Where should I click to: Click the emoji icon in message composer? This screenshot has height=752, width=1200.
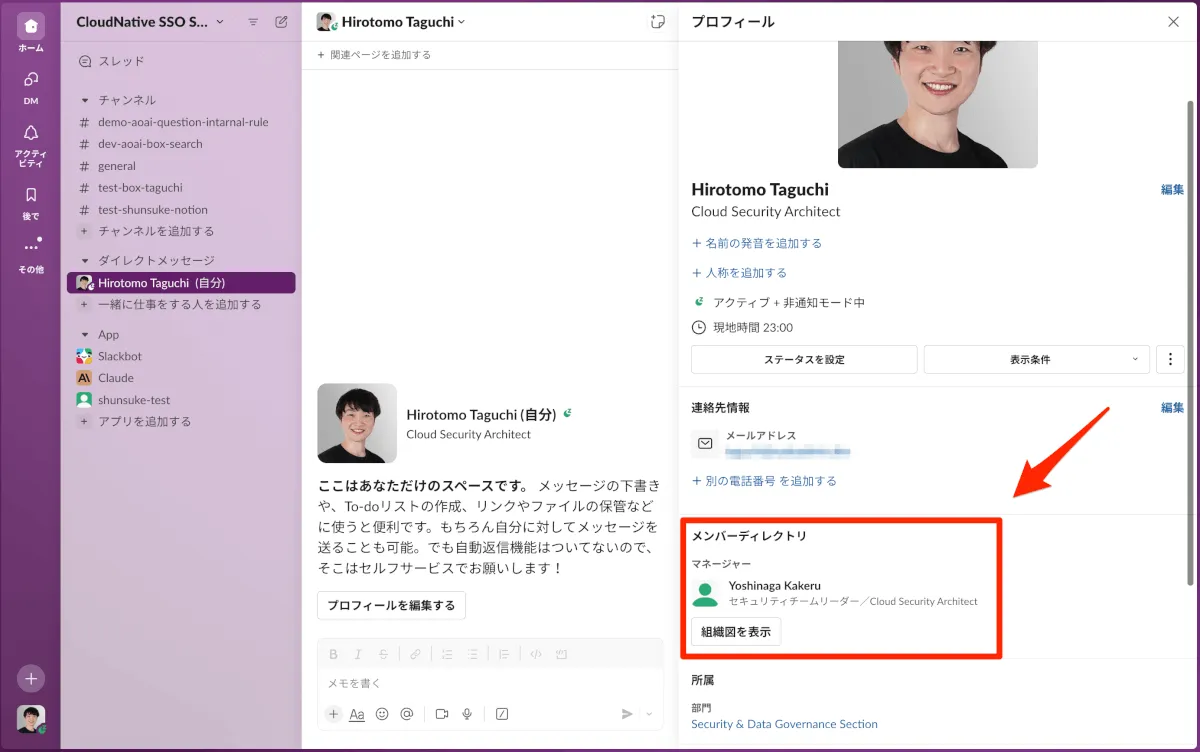(x=382, y=714)
